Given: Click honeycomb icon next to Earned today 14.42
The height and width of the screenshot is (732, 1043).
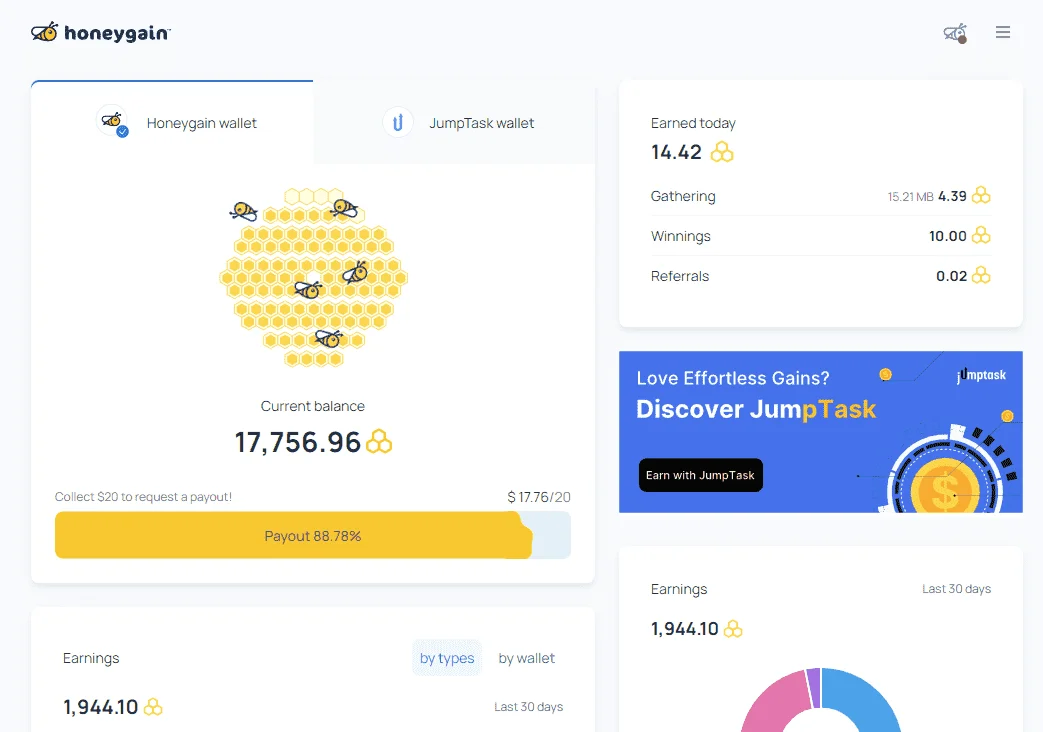Looking at the screenshot, I should pyautogui.click(x=722, y=152).
